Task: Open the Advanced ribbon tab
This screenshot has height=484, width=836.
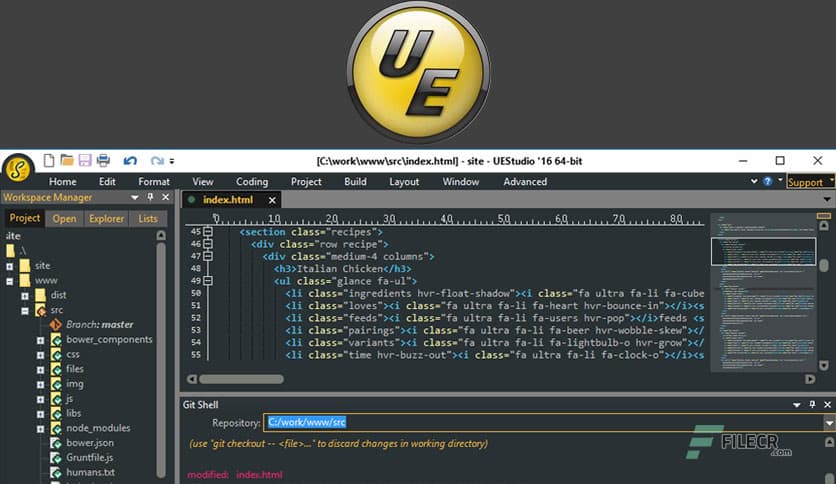Action: coord(525,182)
